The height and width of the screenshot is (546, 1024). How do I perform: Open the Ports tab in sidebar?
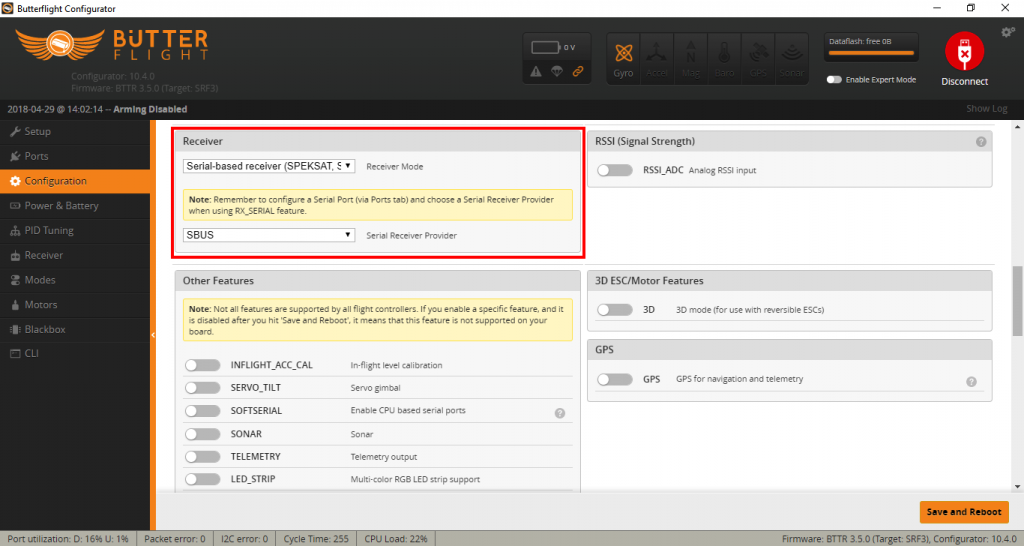click(36, 156)
